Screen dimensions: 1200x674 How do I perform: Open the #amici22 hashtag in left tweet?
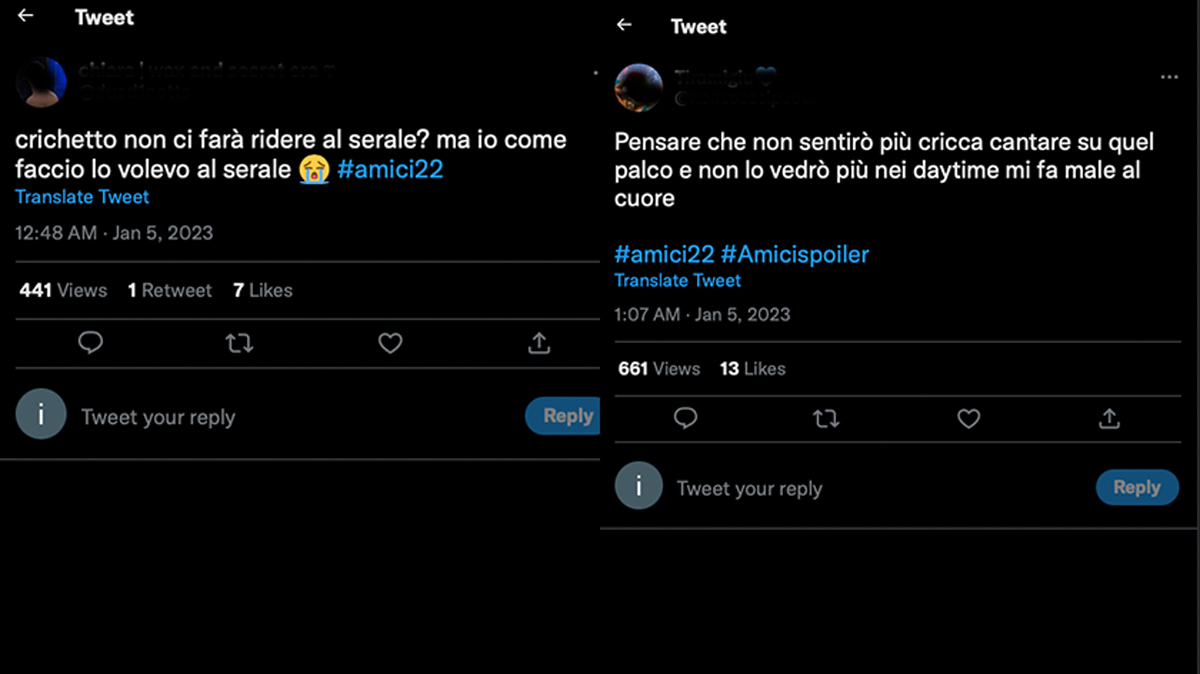point(390,169)
